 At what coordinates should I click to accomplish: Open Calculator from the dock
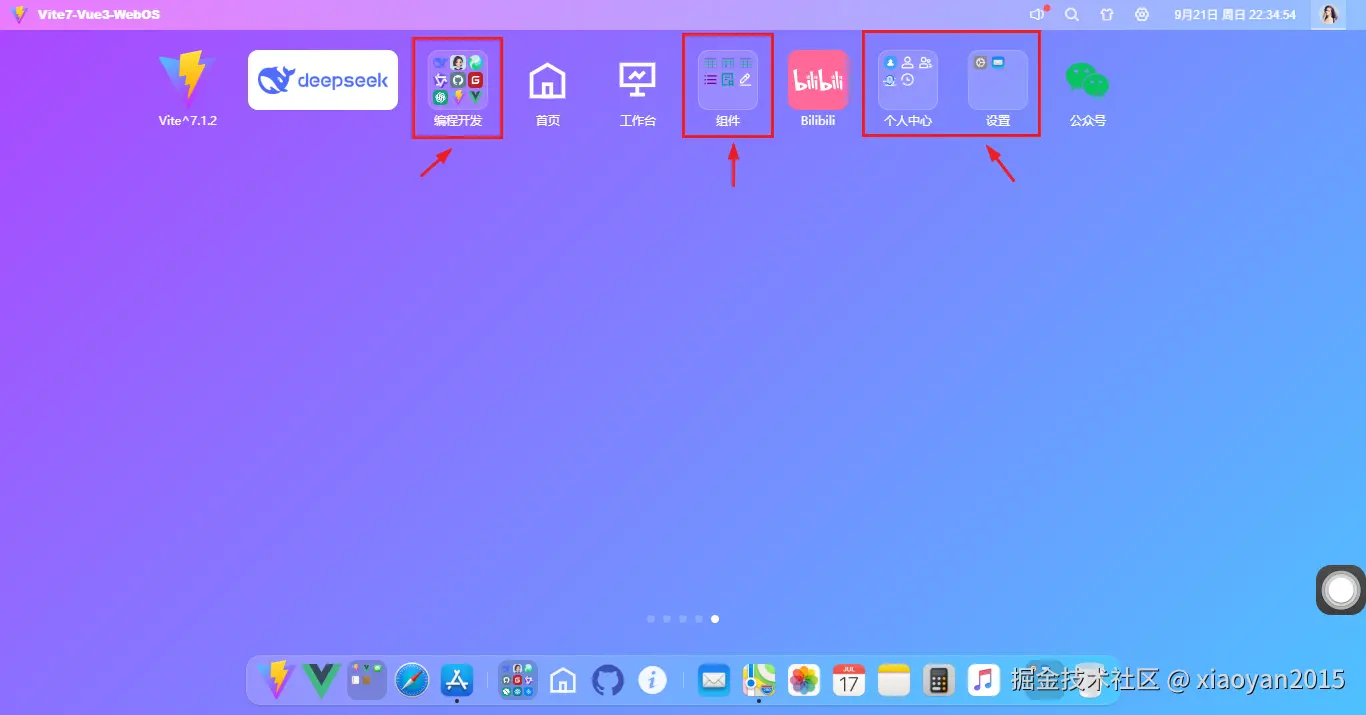[939, 680]
